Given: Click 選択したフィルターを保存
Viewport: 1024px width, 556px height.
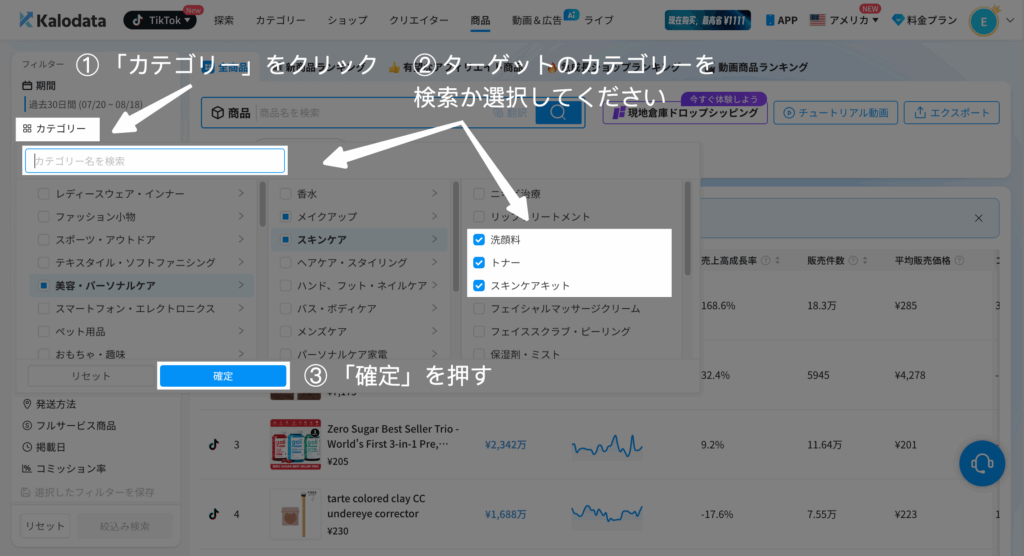Looking at the screenshot, I should coord(88,493).
